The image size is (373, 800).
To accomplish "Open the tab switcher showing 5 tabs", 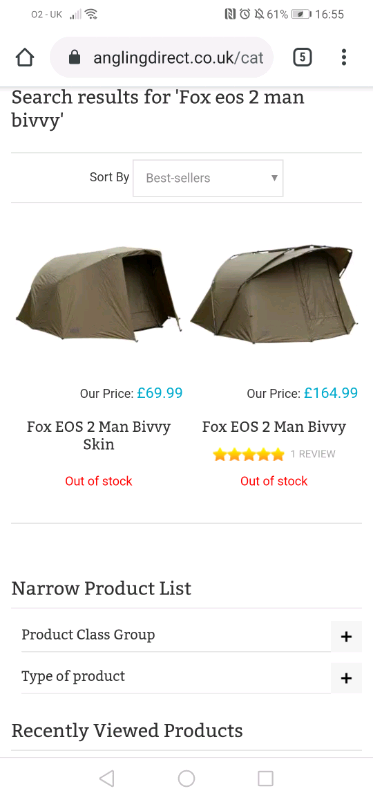I will (302, 58).
